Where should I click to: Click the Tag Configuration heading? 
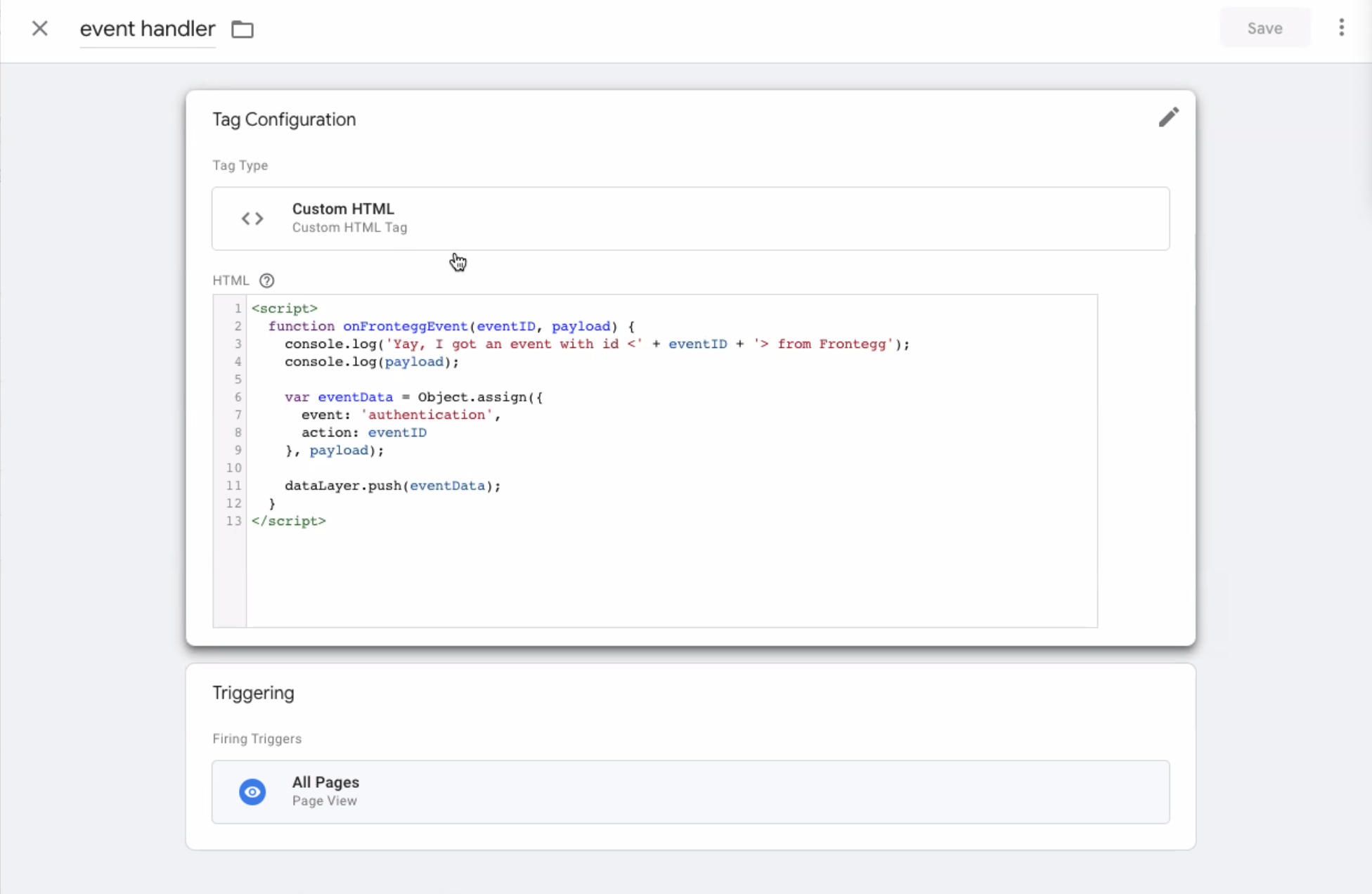click(284, 119)
